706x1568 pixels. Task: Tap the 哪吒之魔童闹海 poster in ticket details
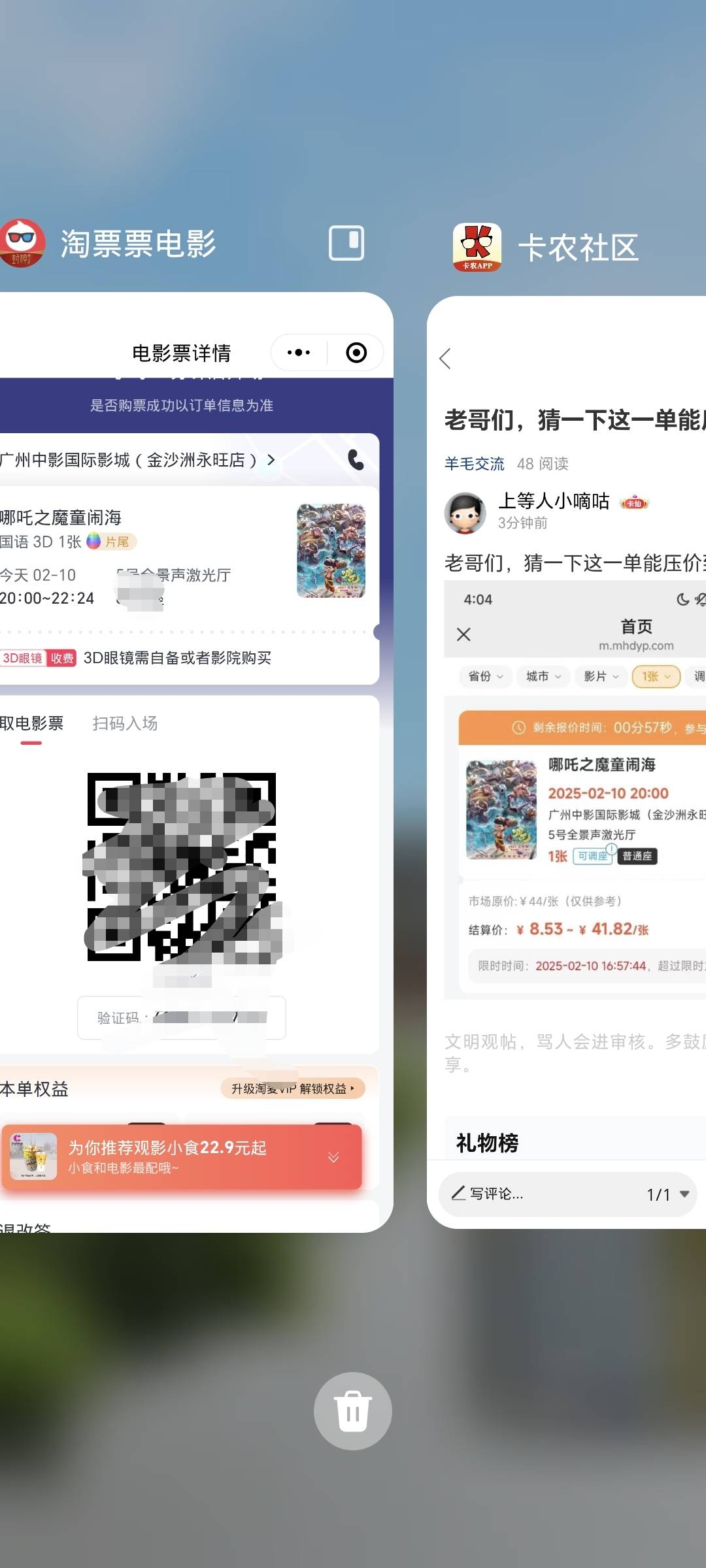click(x=331, y=551)
